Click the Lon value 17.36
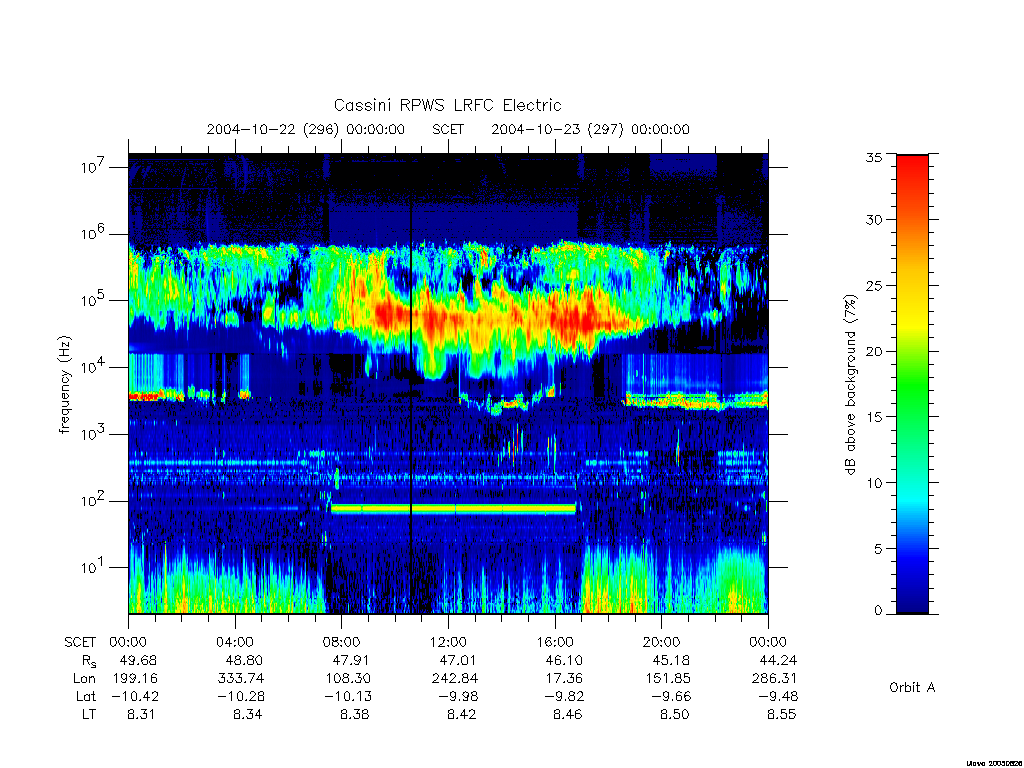The image size is (1024, 768). [564, 678]
